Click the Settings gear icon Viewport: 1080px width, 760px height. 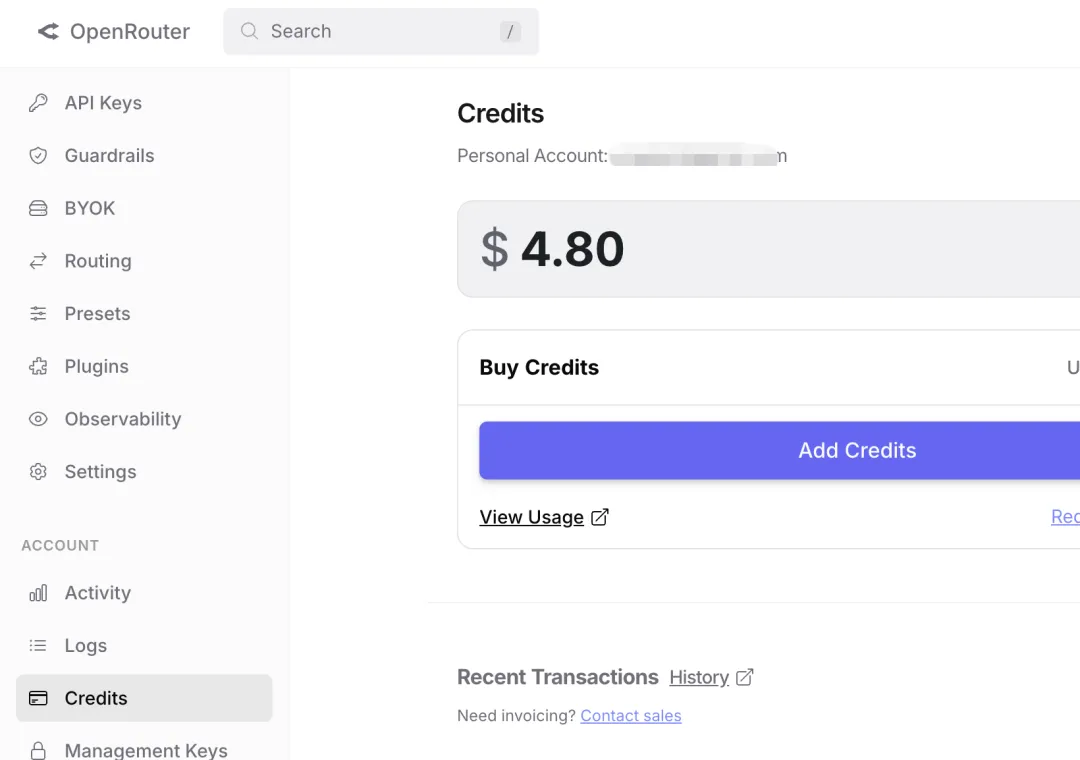point(38,472)
